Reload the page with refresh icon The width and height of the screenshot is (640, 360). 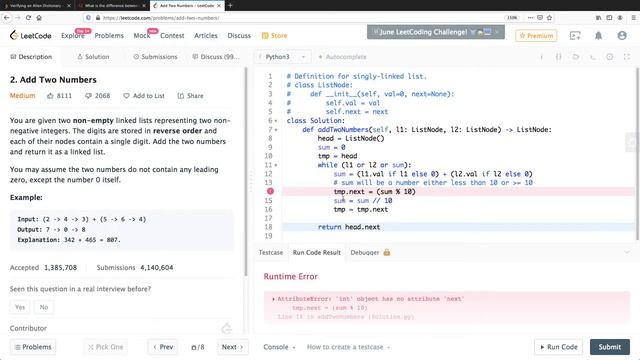point(28,18)
